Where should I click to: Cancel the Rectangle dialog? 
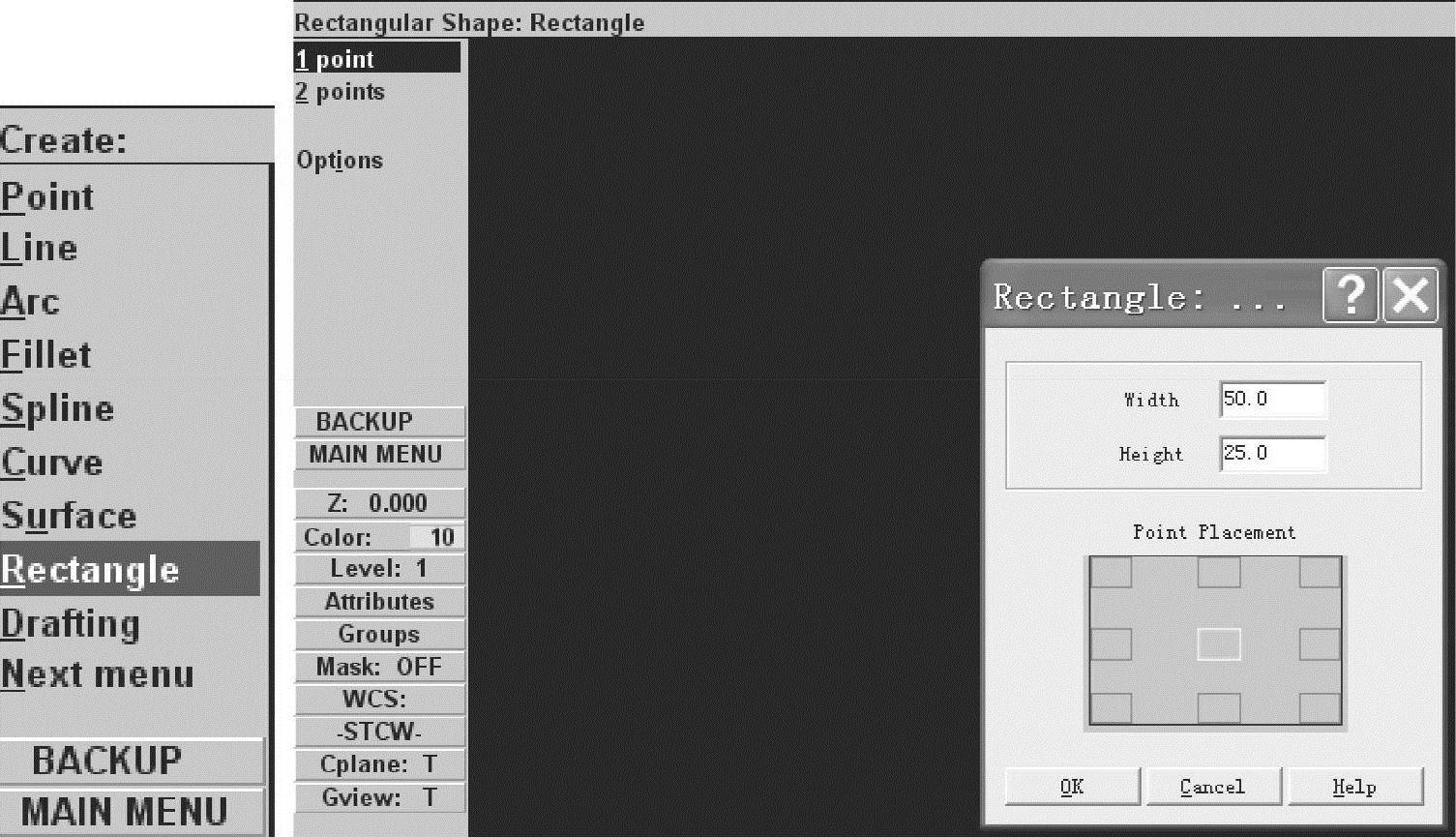point(1213,787)
